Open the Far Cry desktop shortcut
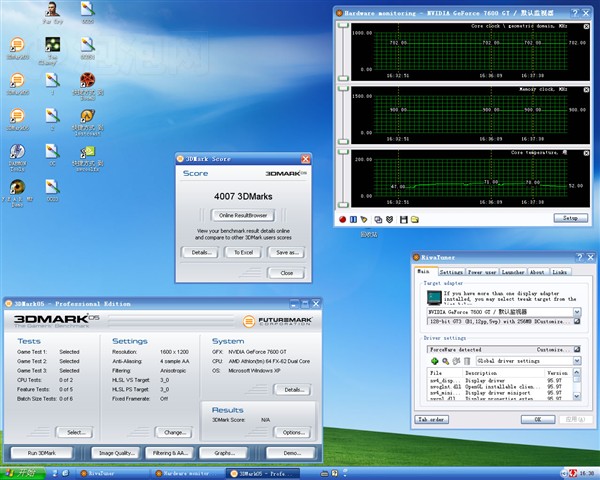The width and height of the screenshot is (600, 480). pyautogui.click(x=52, y=11)
